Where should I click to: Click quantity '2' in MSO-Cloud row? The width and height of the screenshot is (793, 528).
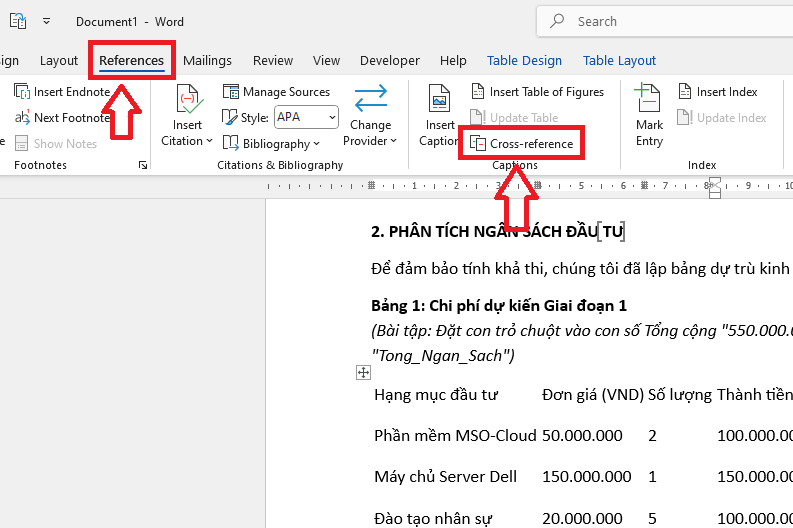652,435
